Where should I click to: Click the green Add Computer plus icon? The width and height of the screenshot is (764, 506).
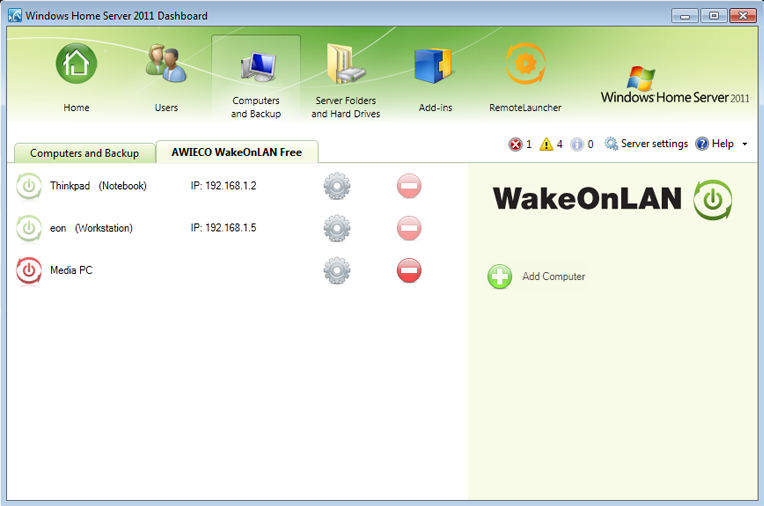coord(499,277)
